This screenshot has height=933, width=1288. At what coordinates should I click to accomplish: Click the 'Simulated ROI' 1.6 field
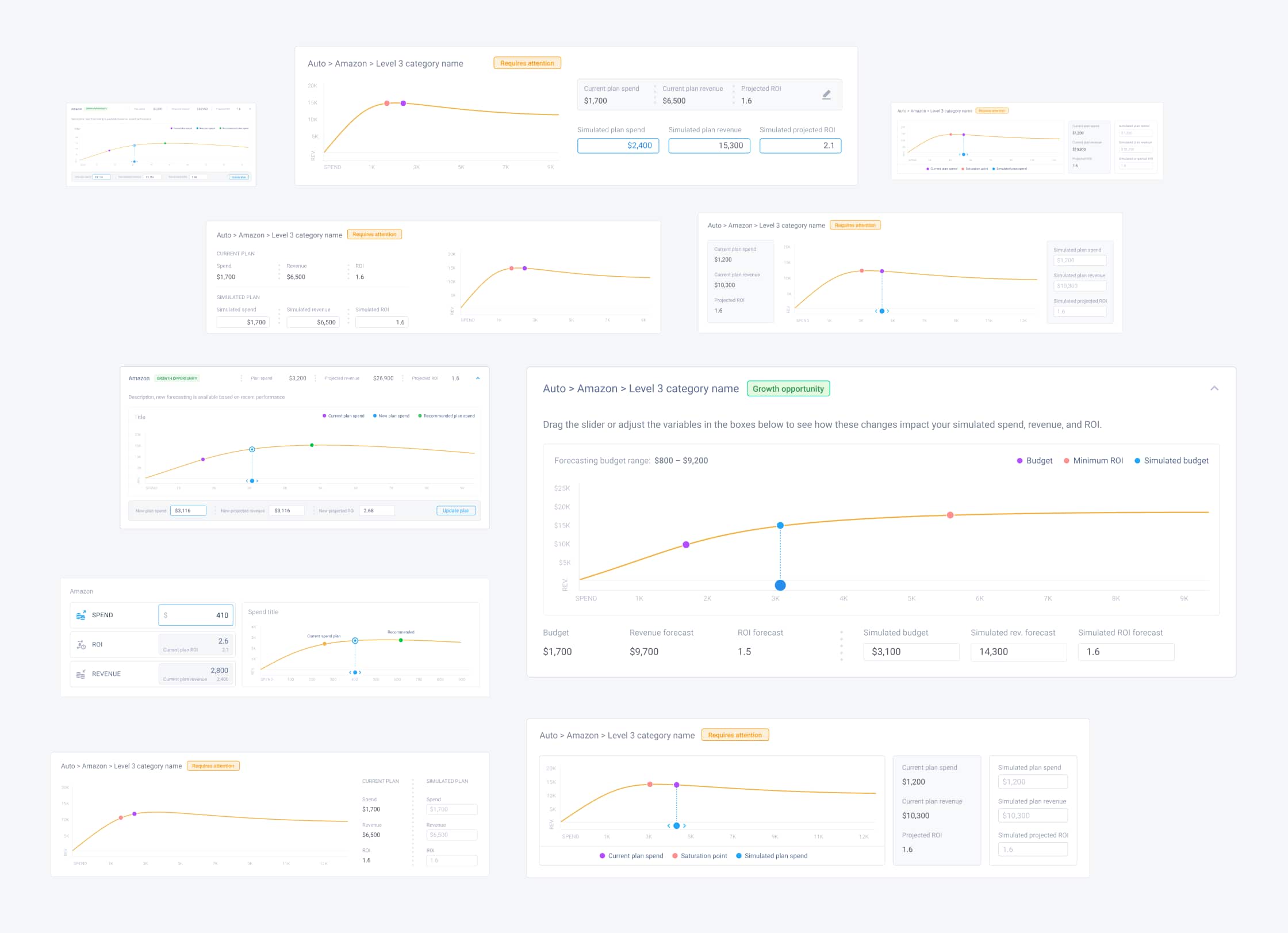tap(382, 323)
